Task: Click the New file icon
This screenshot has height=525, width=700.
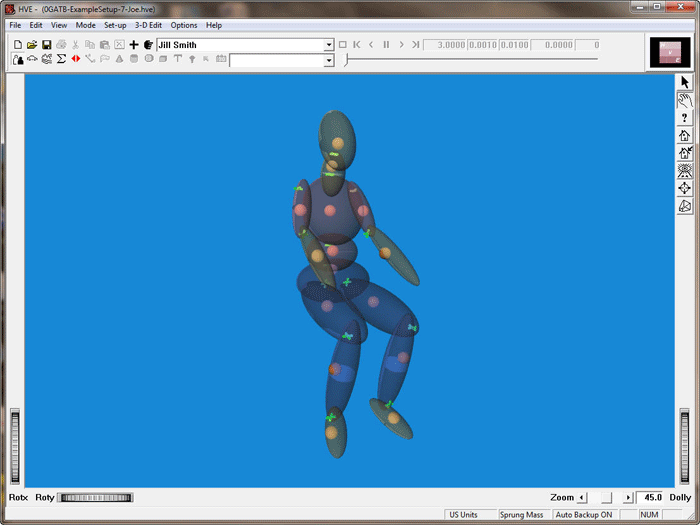Action: [x=18, y=45]
